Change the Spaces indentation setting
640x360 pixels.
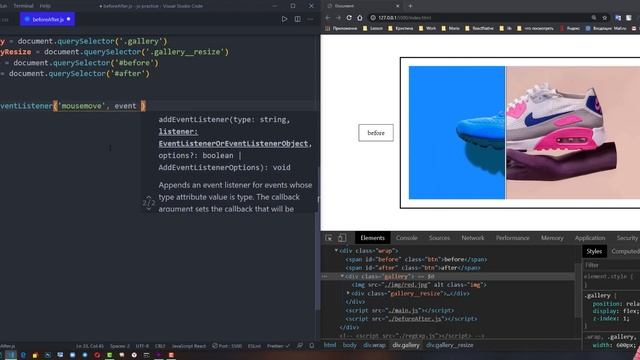[x=120, y=346]
